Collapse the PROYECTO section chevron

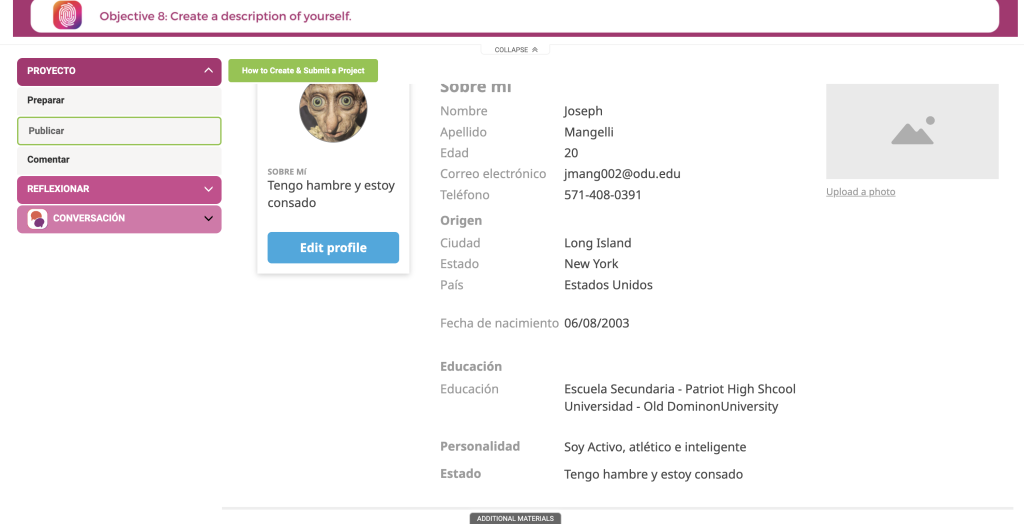pos(208,71)
